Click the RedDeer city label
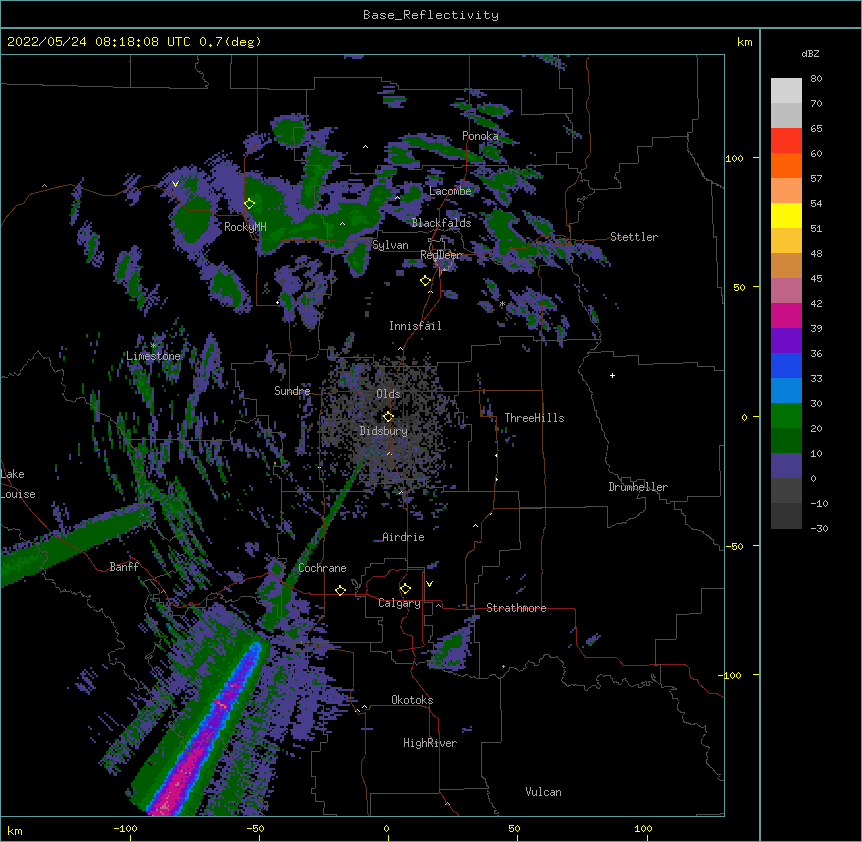Screen dimensions: 862x842 tap(441, 255)
